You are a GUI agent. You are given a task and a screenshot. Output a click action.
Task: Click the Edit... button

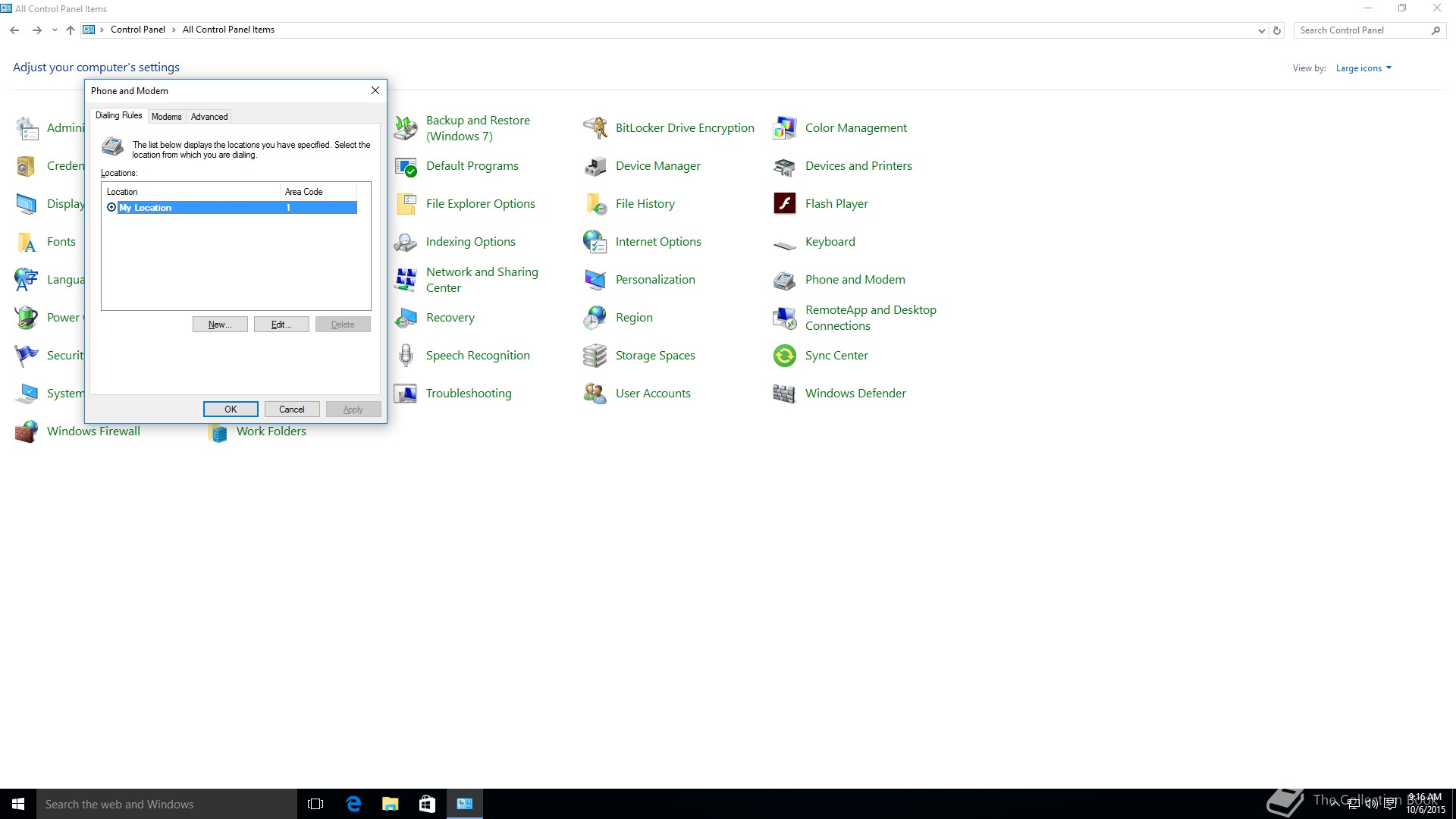281,325
